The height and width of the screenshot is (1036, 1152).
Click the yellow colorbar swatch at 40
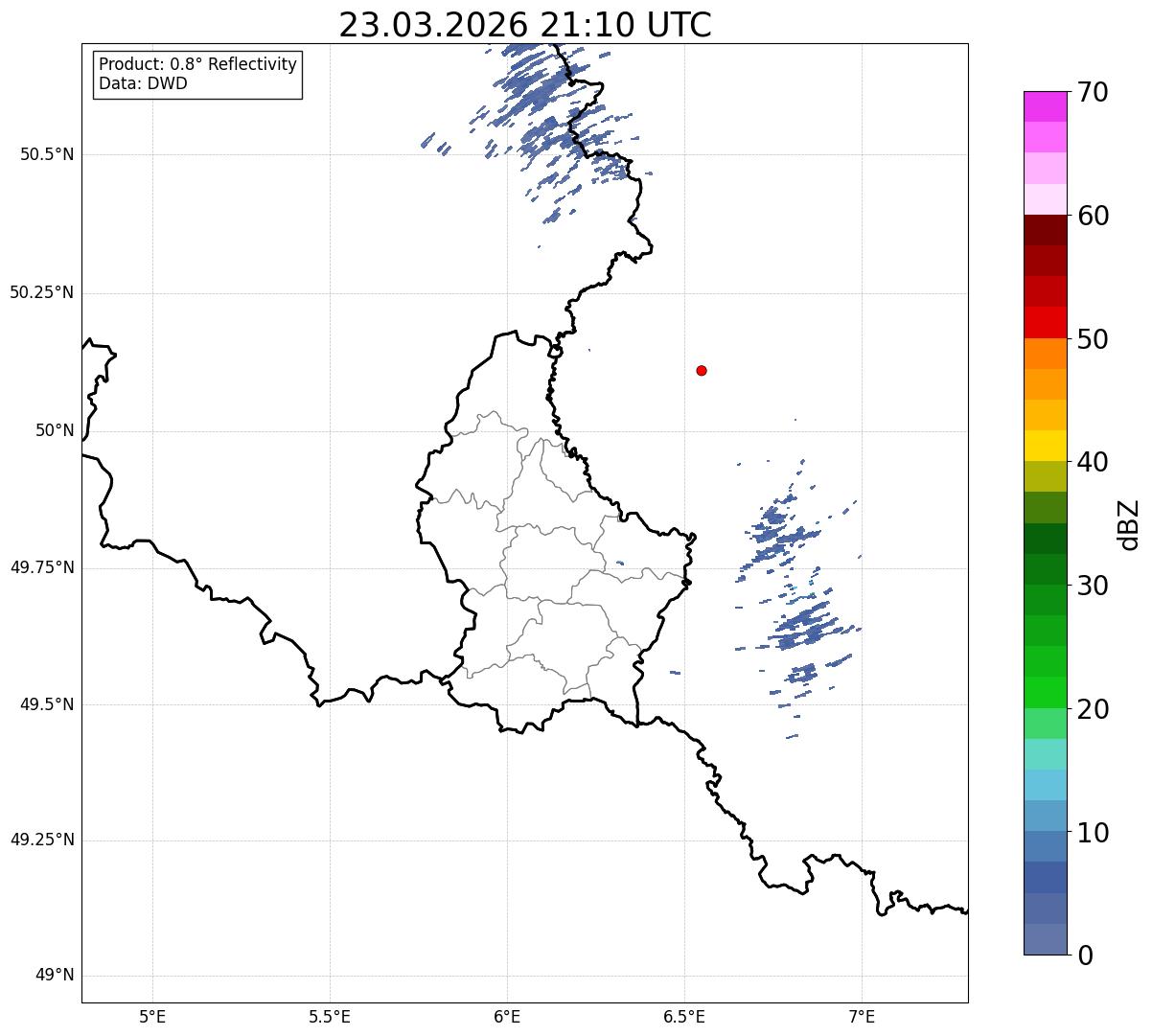click(1046, 446)
